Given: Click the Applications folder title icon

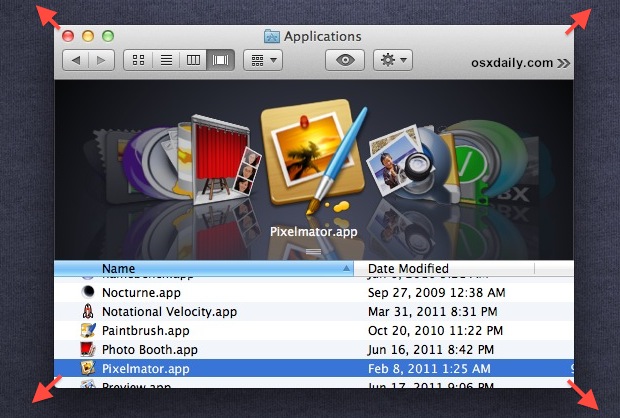Looking at the screenshot, I should pos(272,36).
